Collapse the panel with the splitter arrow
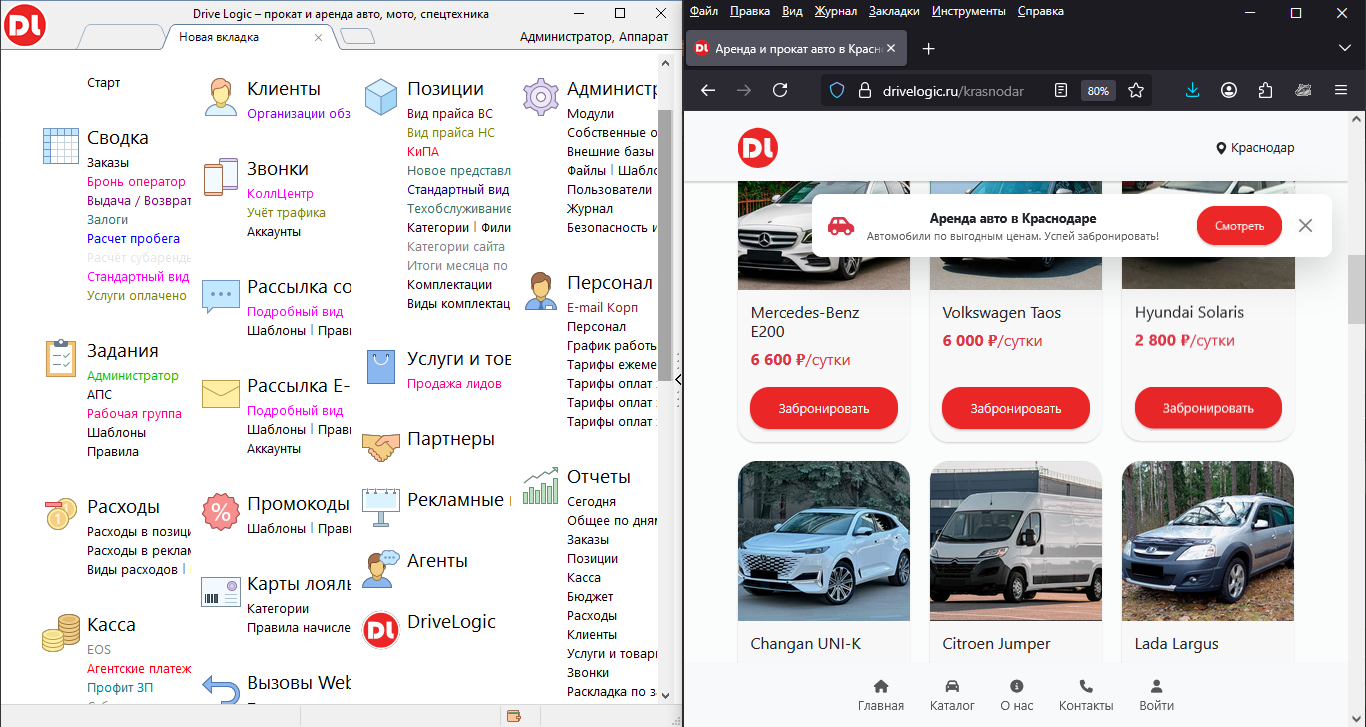The width and height of the screenshot is (1366, 727). pyautogui.click(x=678, y=380)
